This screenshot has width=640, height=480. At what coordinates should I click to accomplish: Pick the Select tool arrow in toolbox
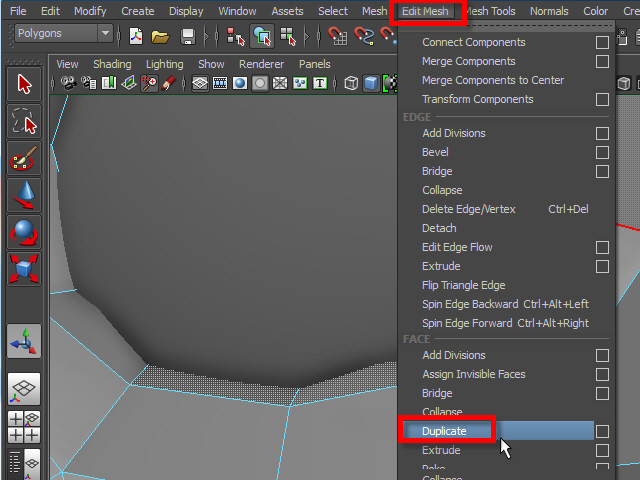24,84
